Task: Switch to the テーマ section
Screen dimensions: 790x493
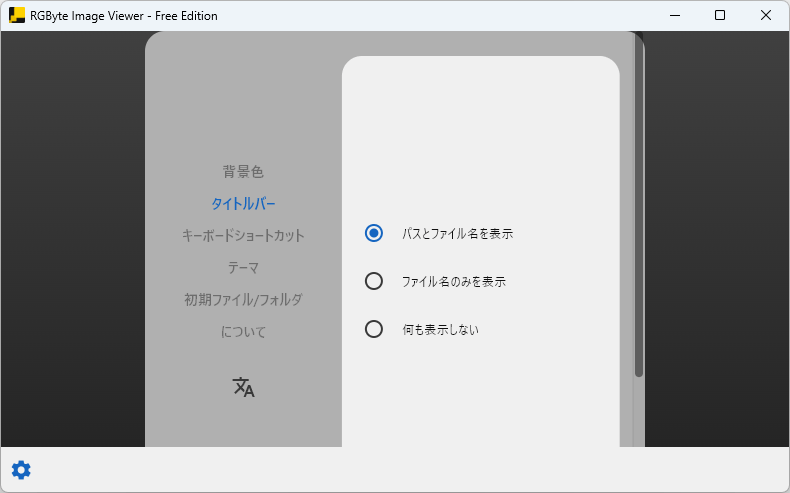Action: pyautogui.click(x=243, y=267)
